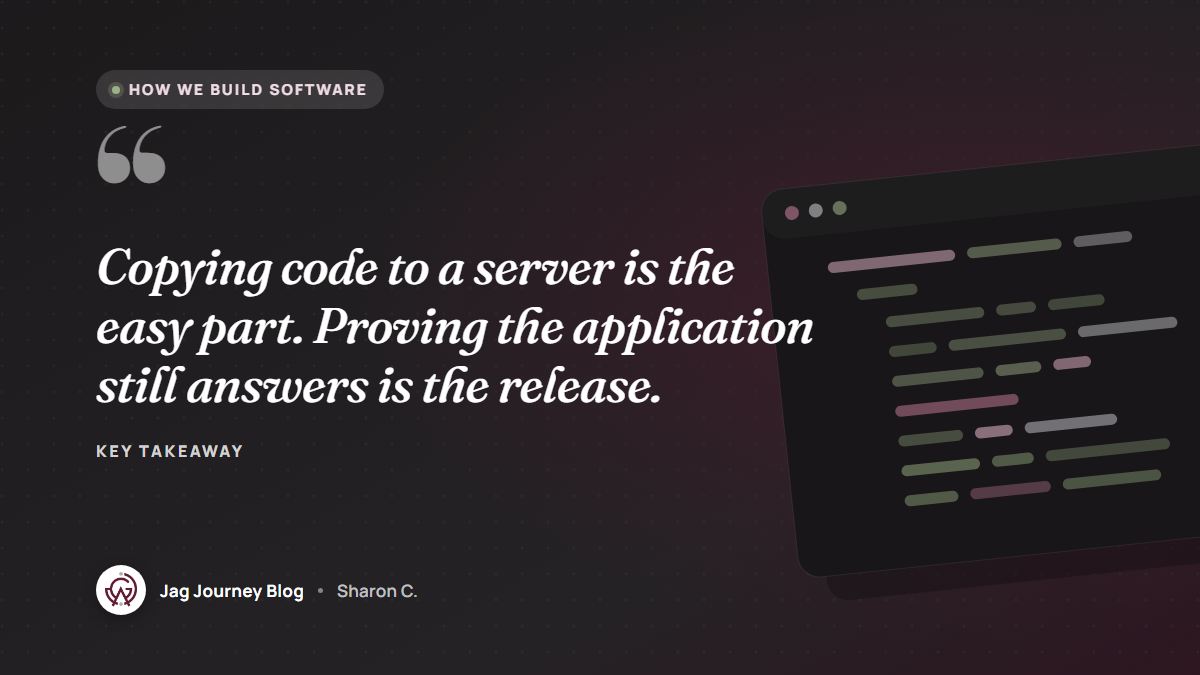Click the 'KEY TAKEAWAY' label
1200x675 pixels.
click(x=170, y=451)
